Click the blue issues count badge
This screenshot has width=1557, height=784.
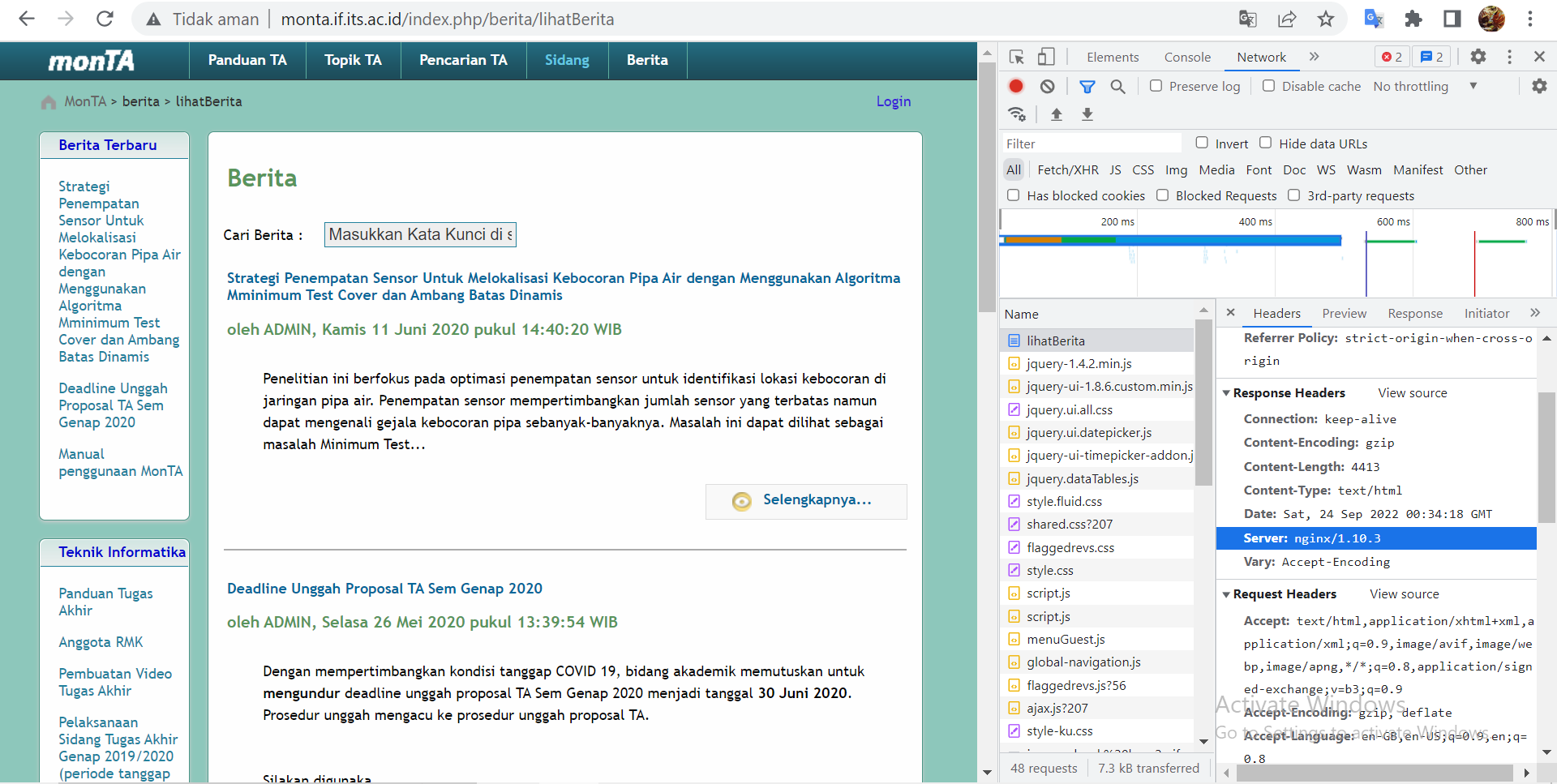(x=1432, y=57)
